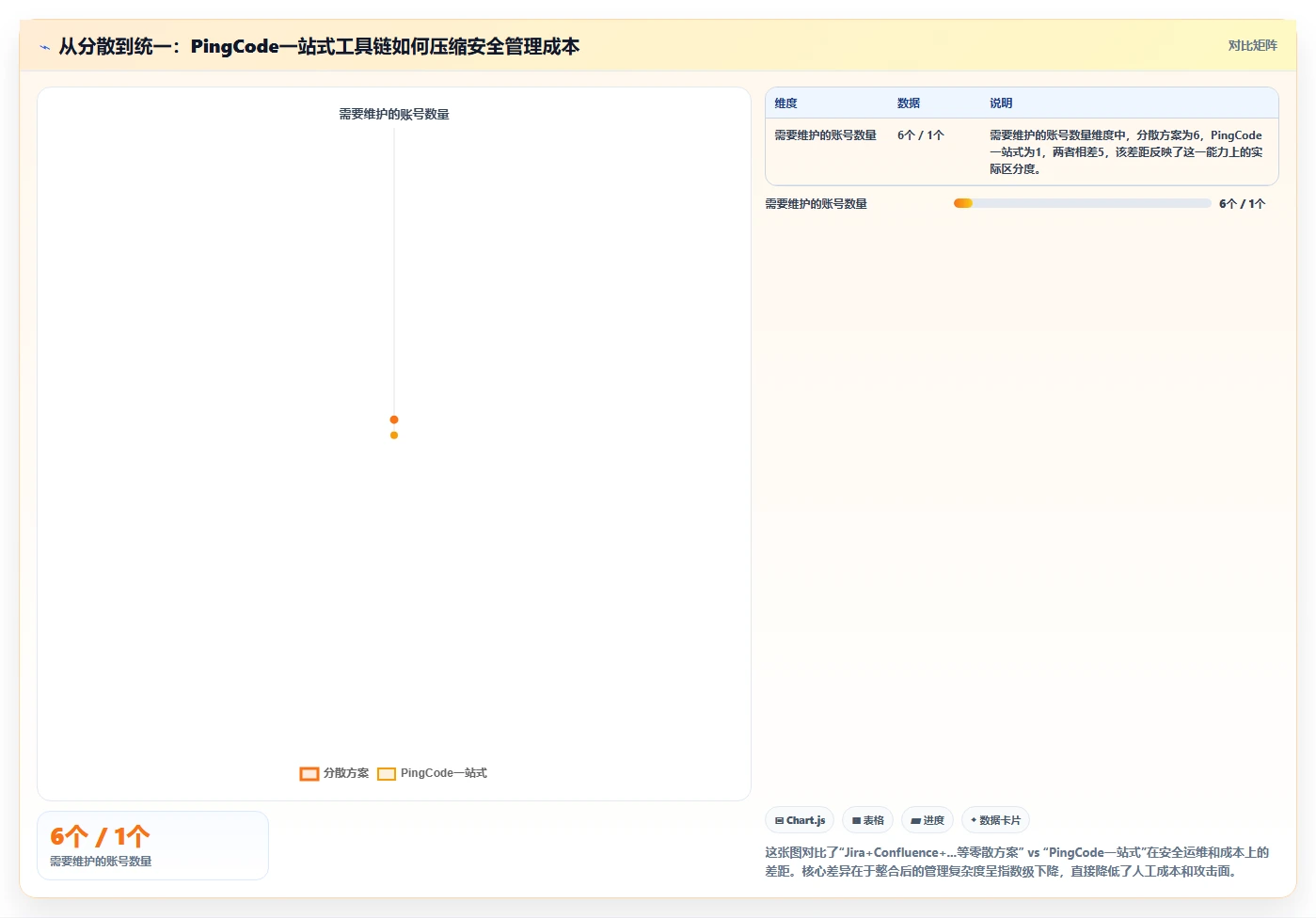The image size is (1316, 918).
Task: Toggle the 分散方案 legend entry
Action: [x=334, y=773]
